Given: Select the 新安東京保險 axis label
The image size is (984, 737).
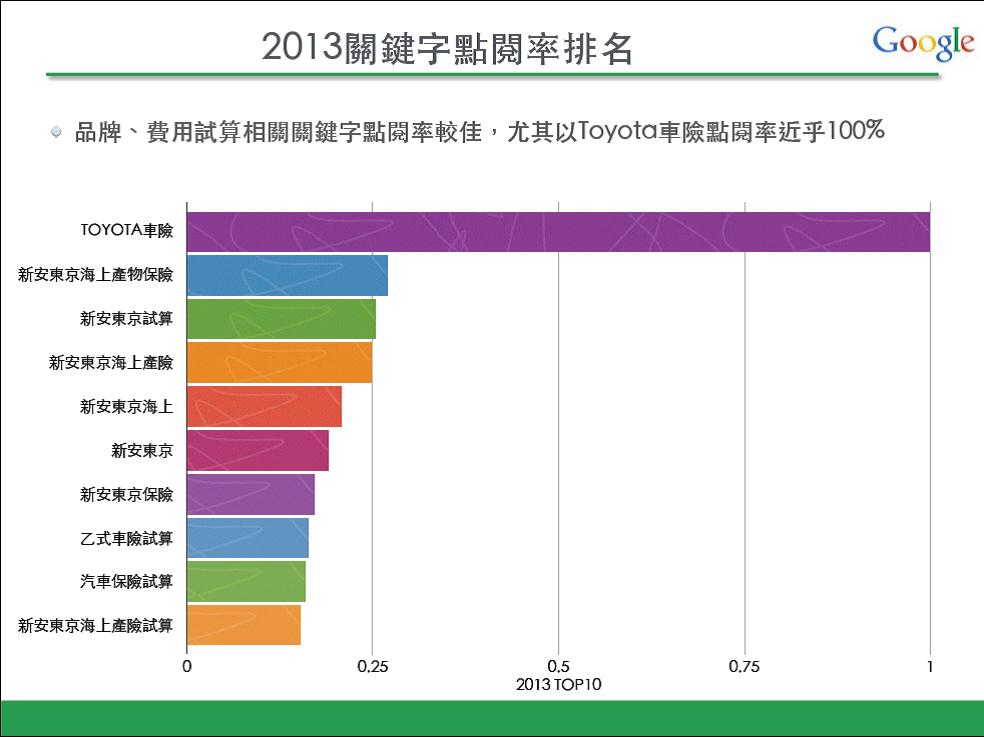Looking at the screenshot, I should [x=126, y=494].
